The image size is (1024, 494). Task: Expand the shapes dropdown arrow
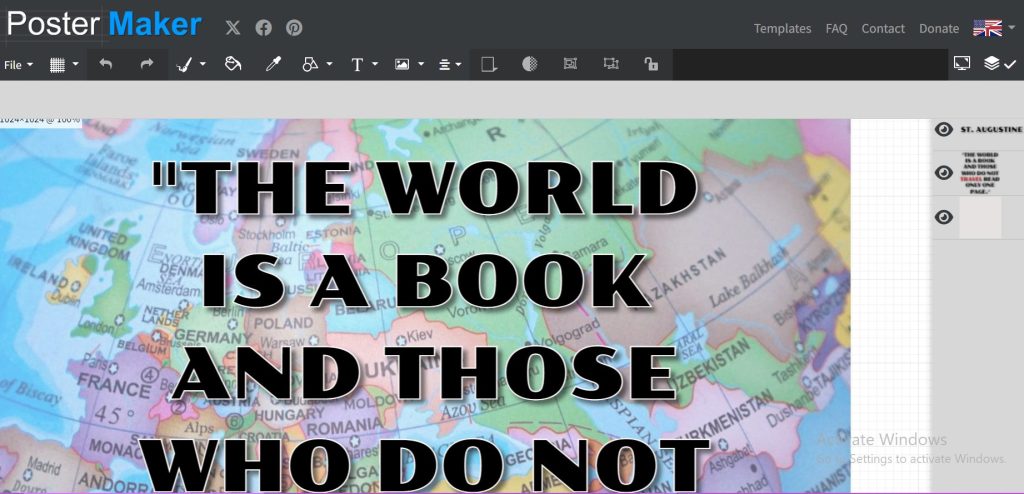coord(329,64)
